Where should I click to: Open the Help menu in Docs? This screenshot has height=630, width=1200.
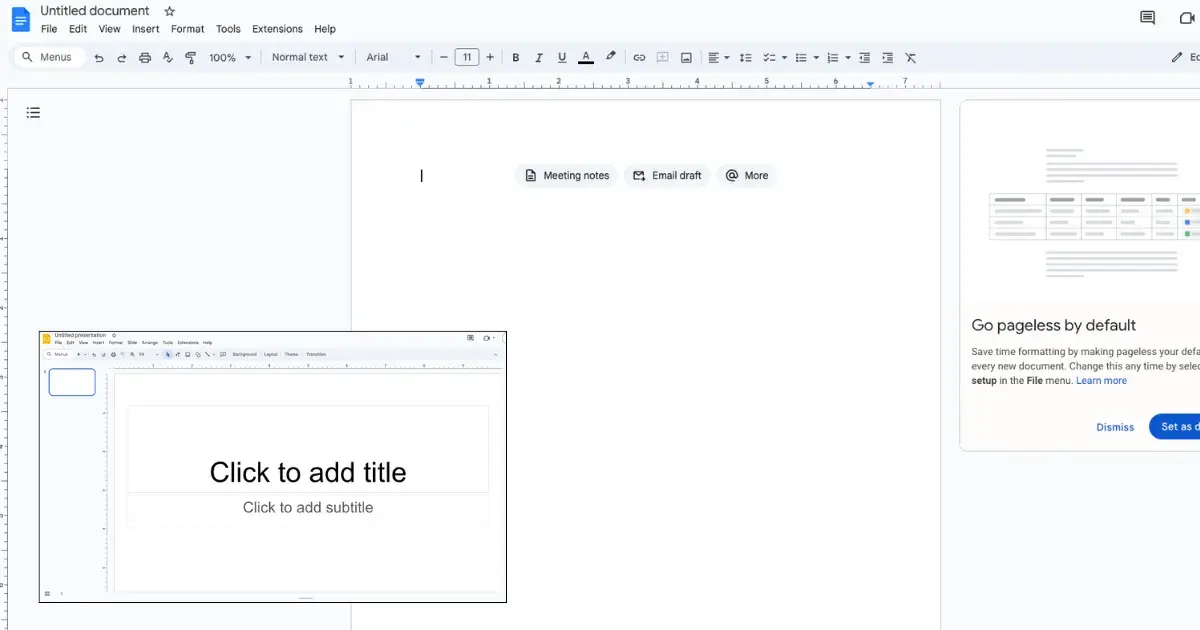325,29
